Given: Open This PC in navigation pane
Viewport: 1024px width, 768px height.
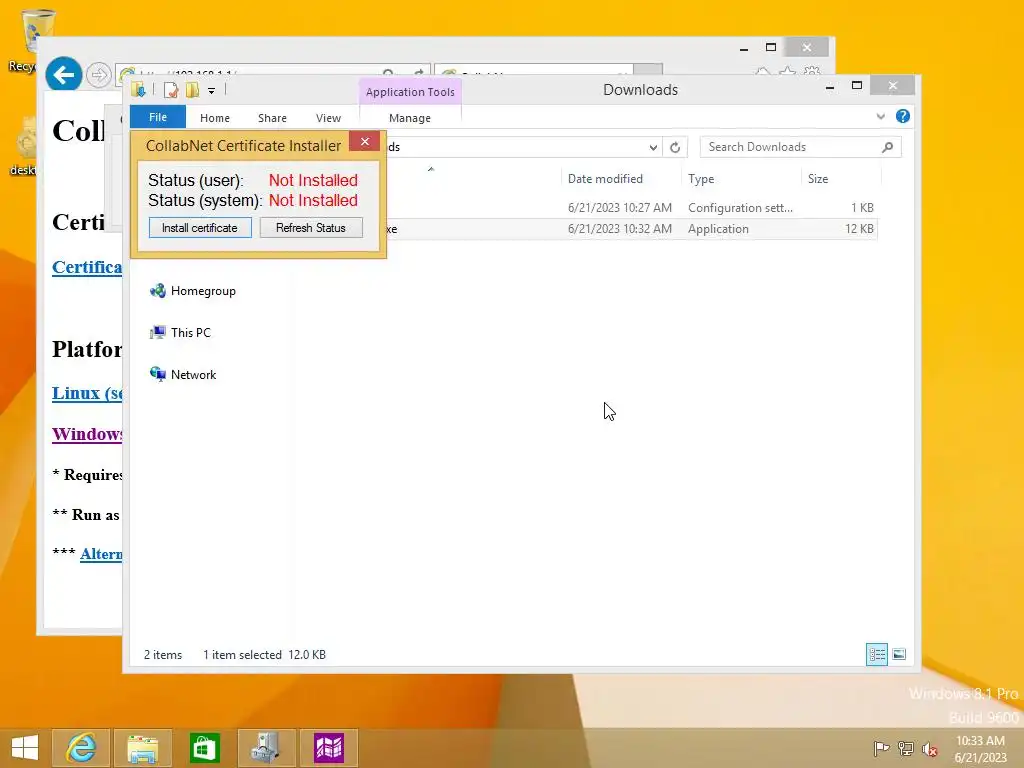Looking at the screenshot, I should point(191,332).
